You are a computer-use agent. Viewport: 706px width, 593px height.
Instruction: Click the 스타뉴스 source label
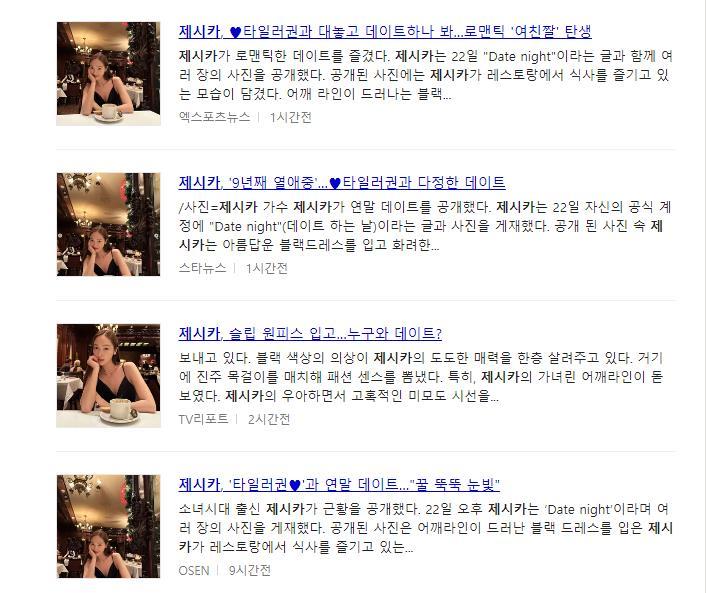[x=202, y=268]
